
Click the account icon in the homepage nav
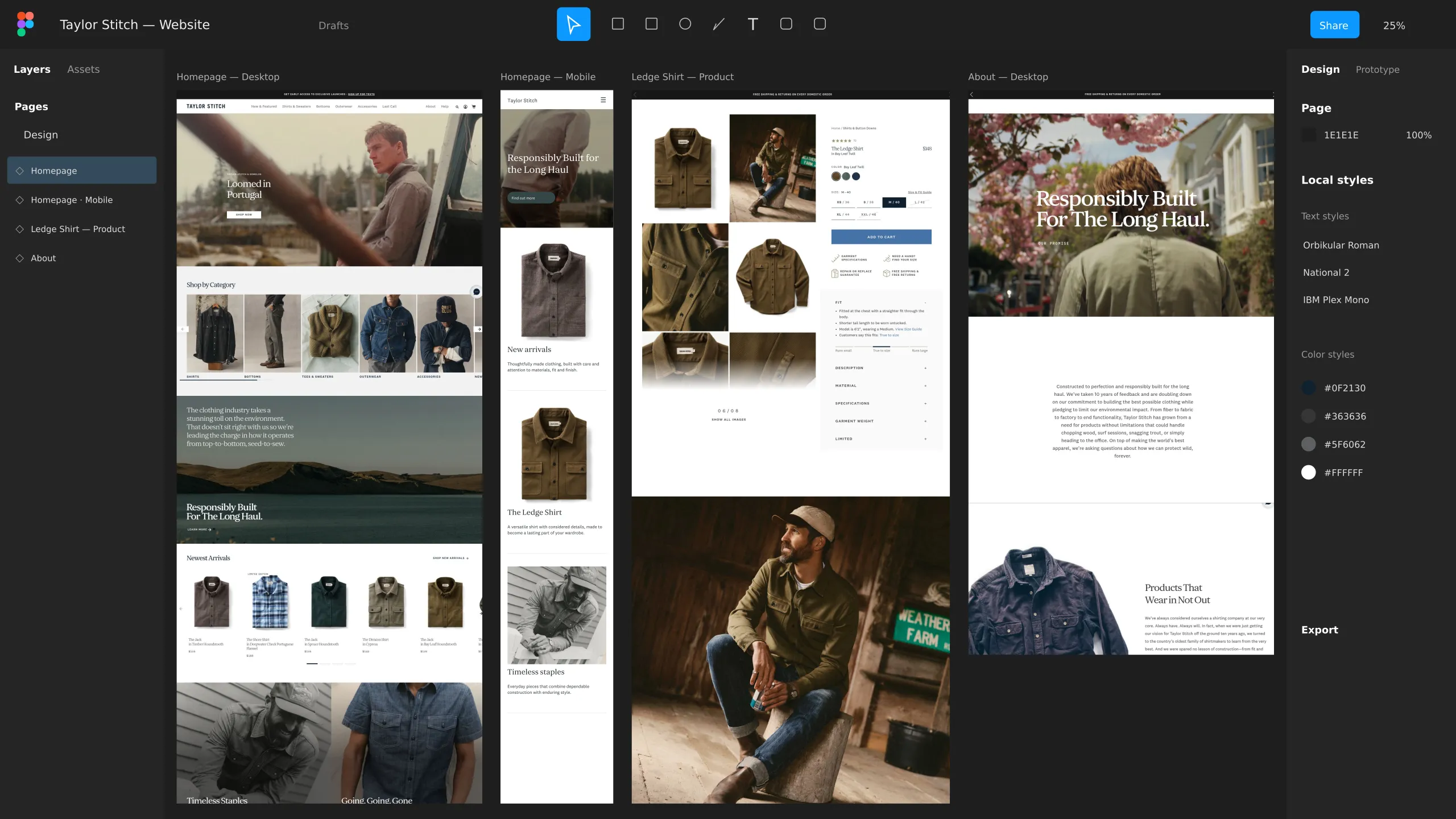pyautogui.click(x=465, y=106)
